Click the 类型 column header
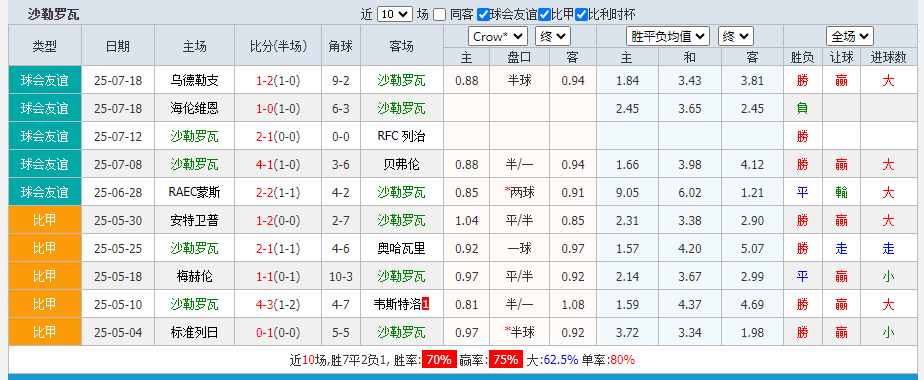924x380 pixels. pyautogui.click(x=45, y=46)
